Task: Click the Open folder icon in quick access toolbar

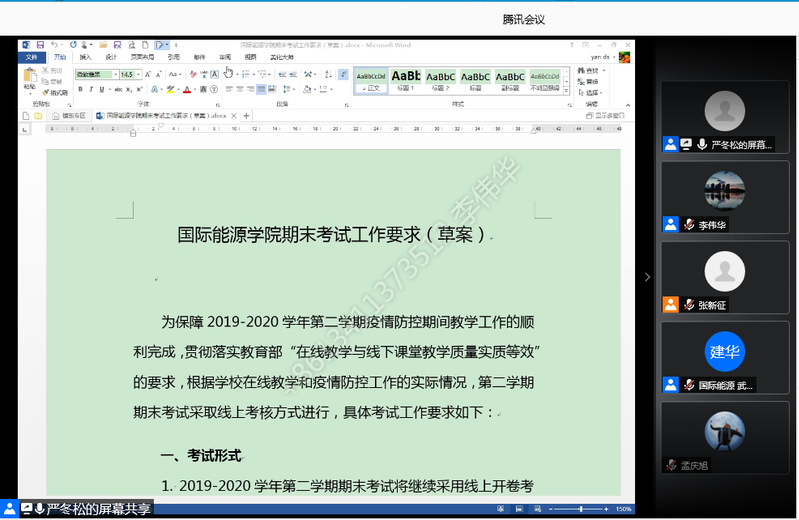Action: pos(103,45)
